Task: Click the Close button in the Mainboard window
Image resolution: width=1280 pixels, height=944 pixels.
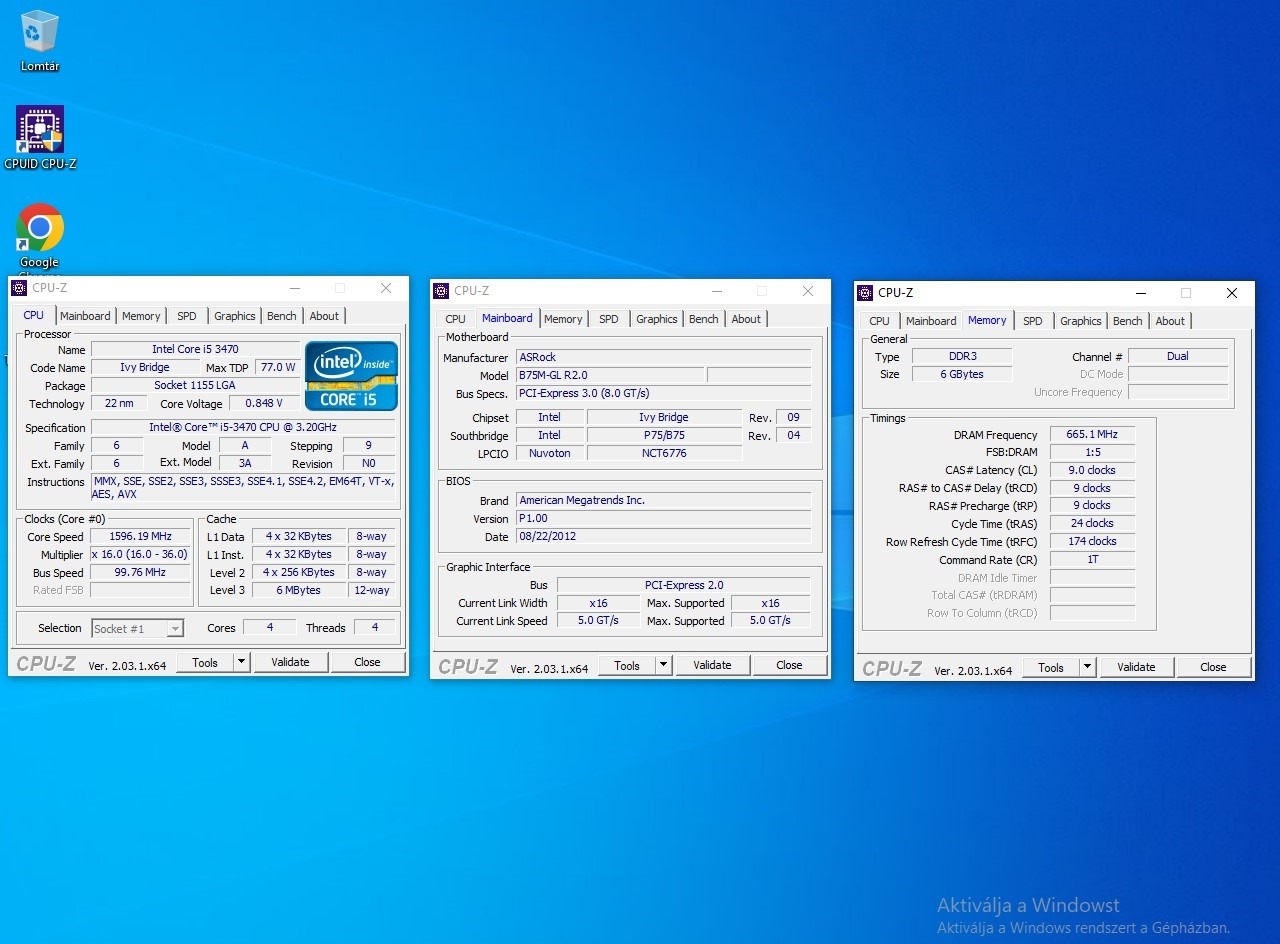Action: [x=789, y=665]
